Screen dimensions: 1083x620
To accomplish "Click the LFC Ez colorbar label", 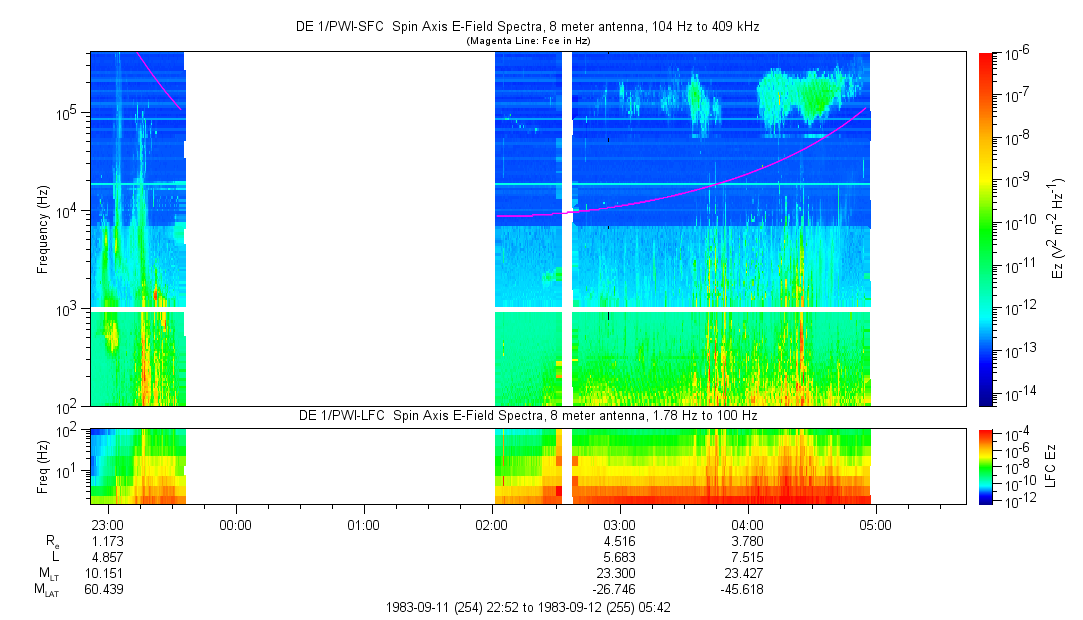I will [1048, 465].
